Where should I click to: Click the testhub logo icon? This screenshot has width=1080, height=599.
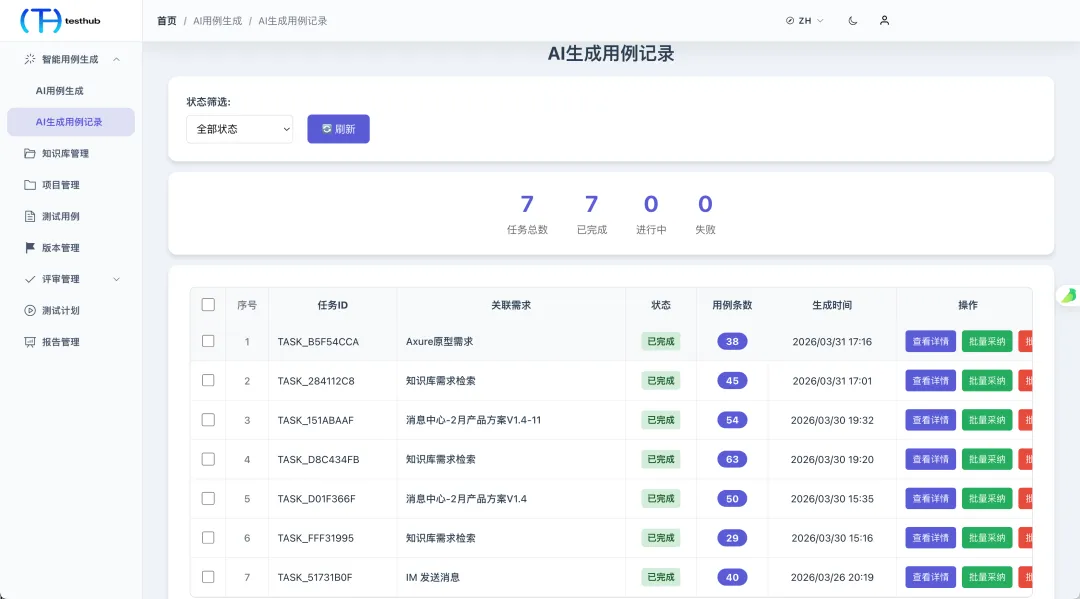(41, 21)
